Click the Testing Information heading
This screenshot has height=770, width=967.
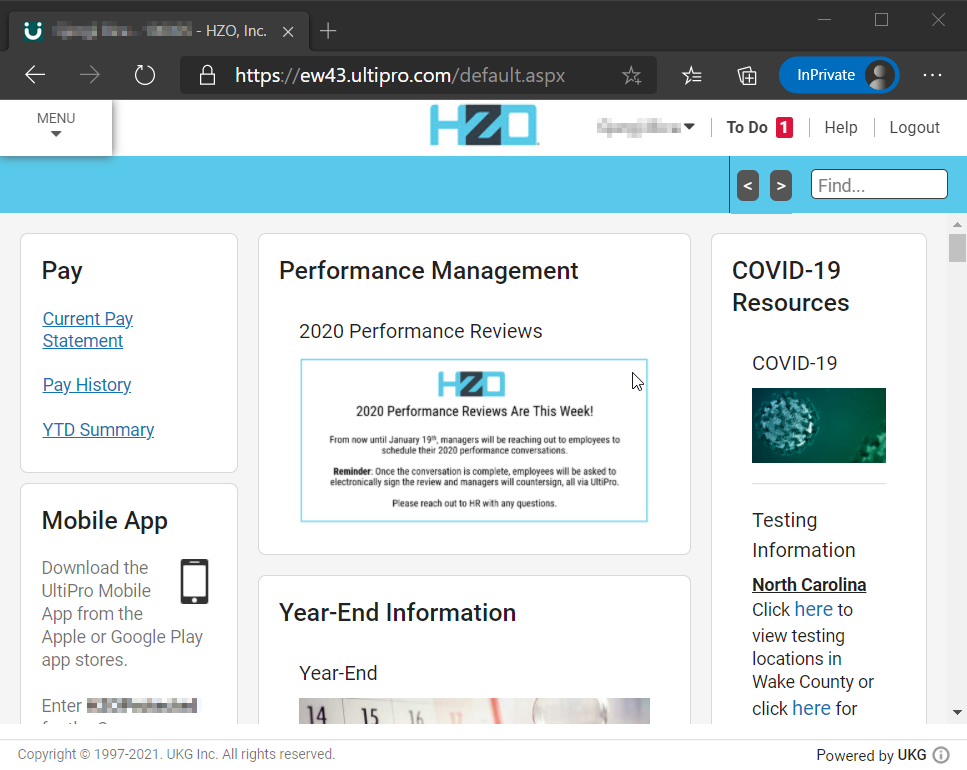coord(804,534)
